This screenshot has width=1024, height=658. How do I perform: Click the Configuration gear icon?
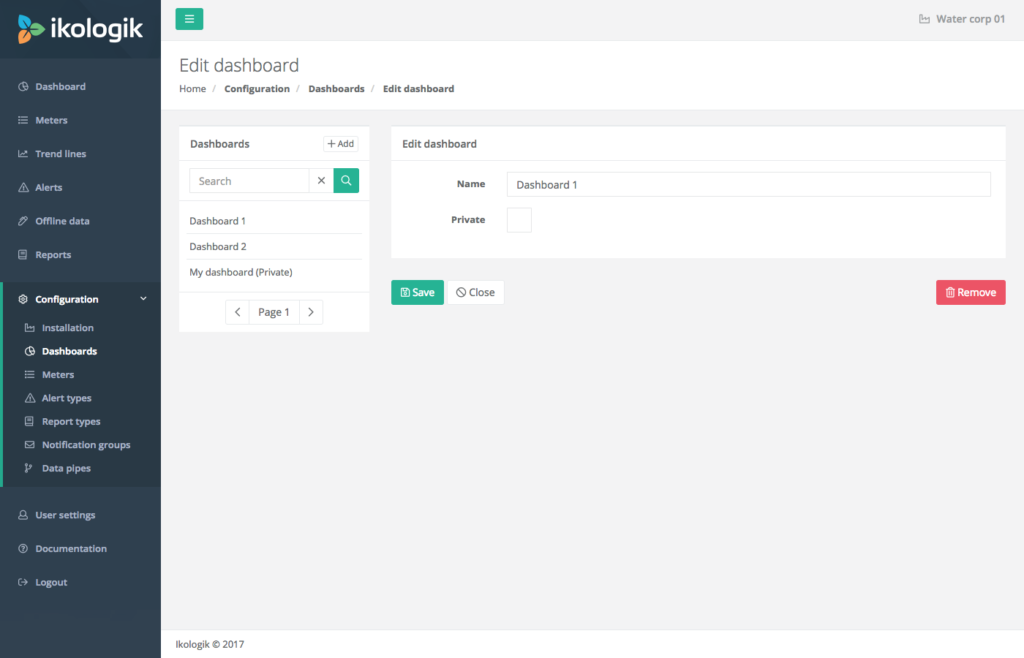click(23, 299)
